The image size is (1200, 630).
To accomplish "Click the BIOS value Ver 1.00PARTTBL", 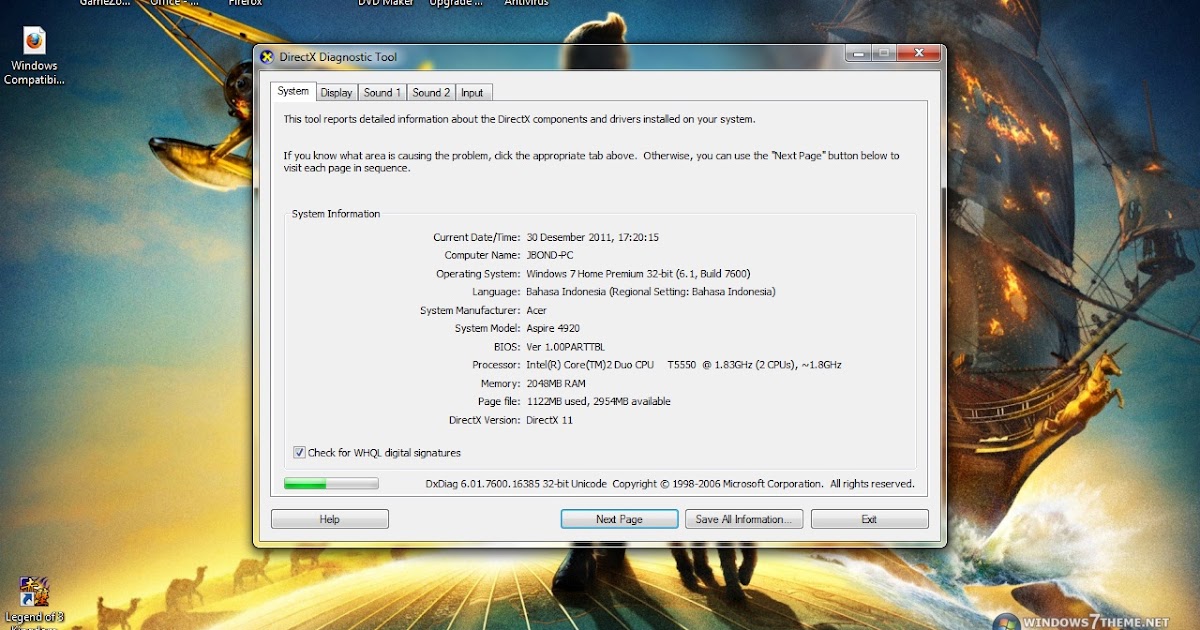I will click(x=567, y=346).
